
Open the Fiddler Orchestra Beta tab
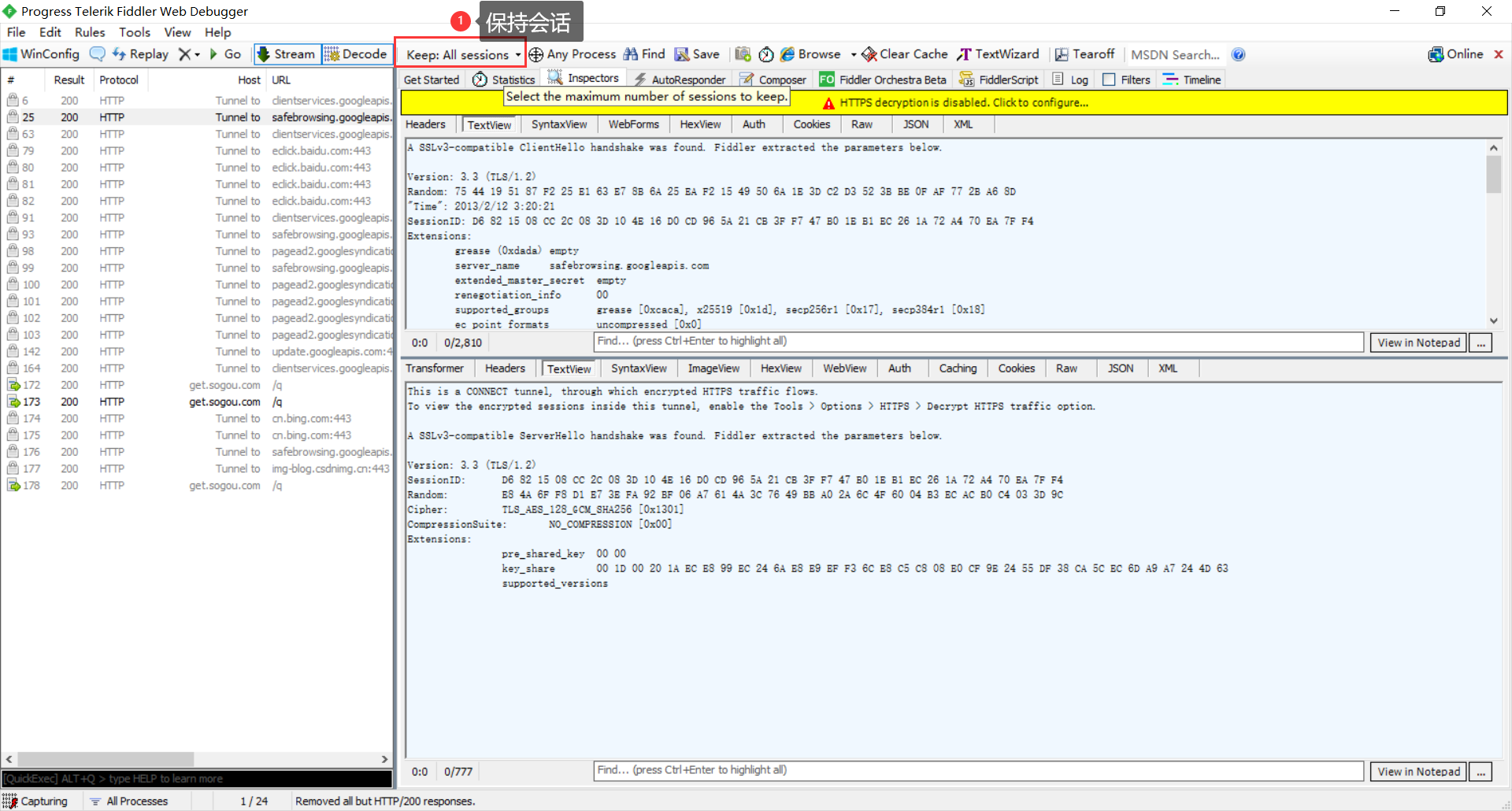pos(883,80)
